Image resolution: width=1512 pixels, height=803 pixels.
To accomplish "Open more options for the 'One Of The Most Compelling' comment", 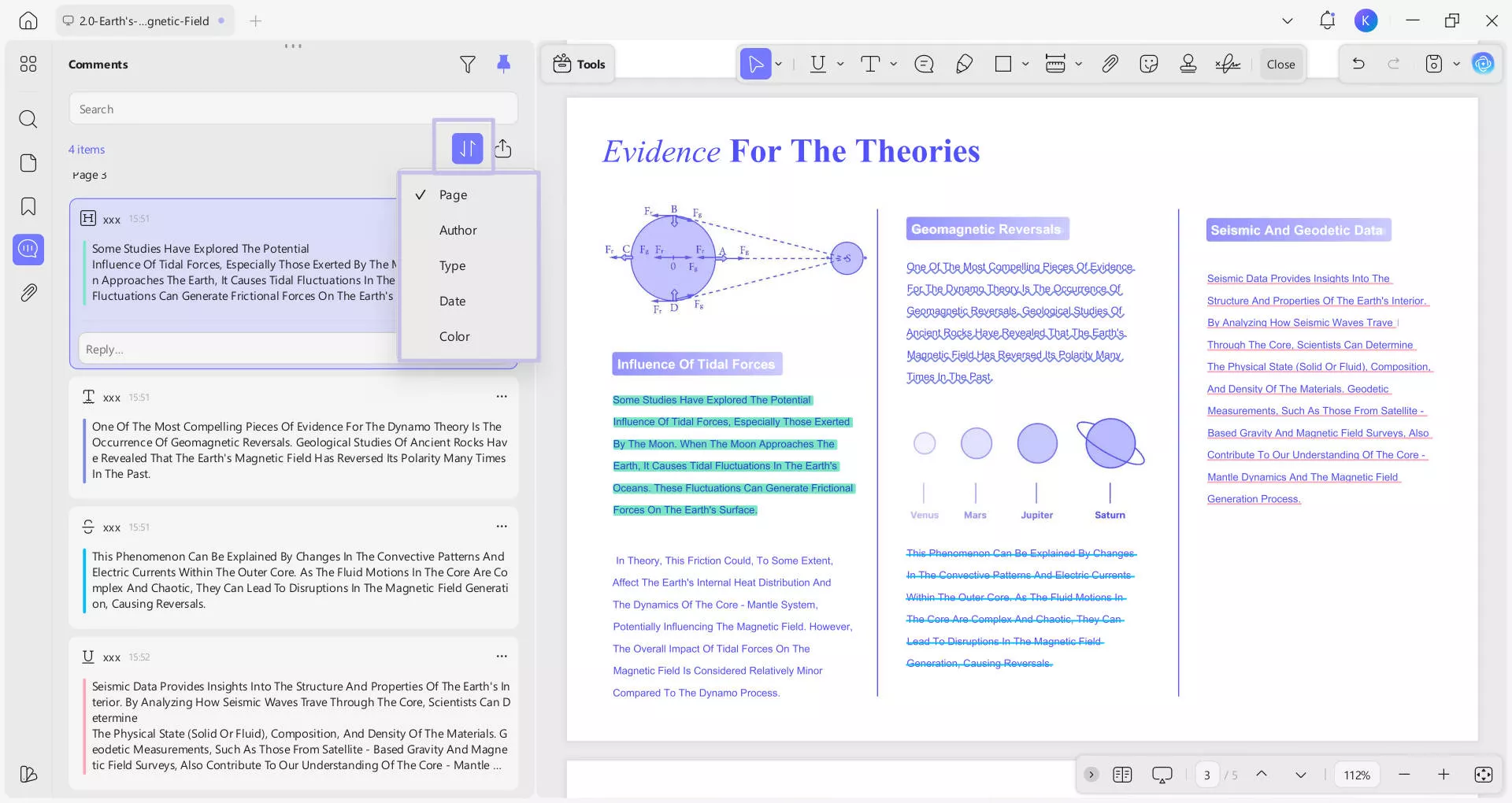I will 502,396.
